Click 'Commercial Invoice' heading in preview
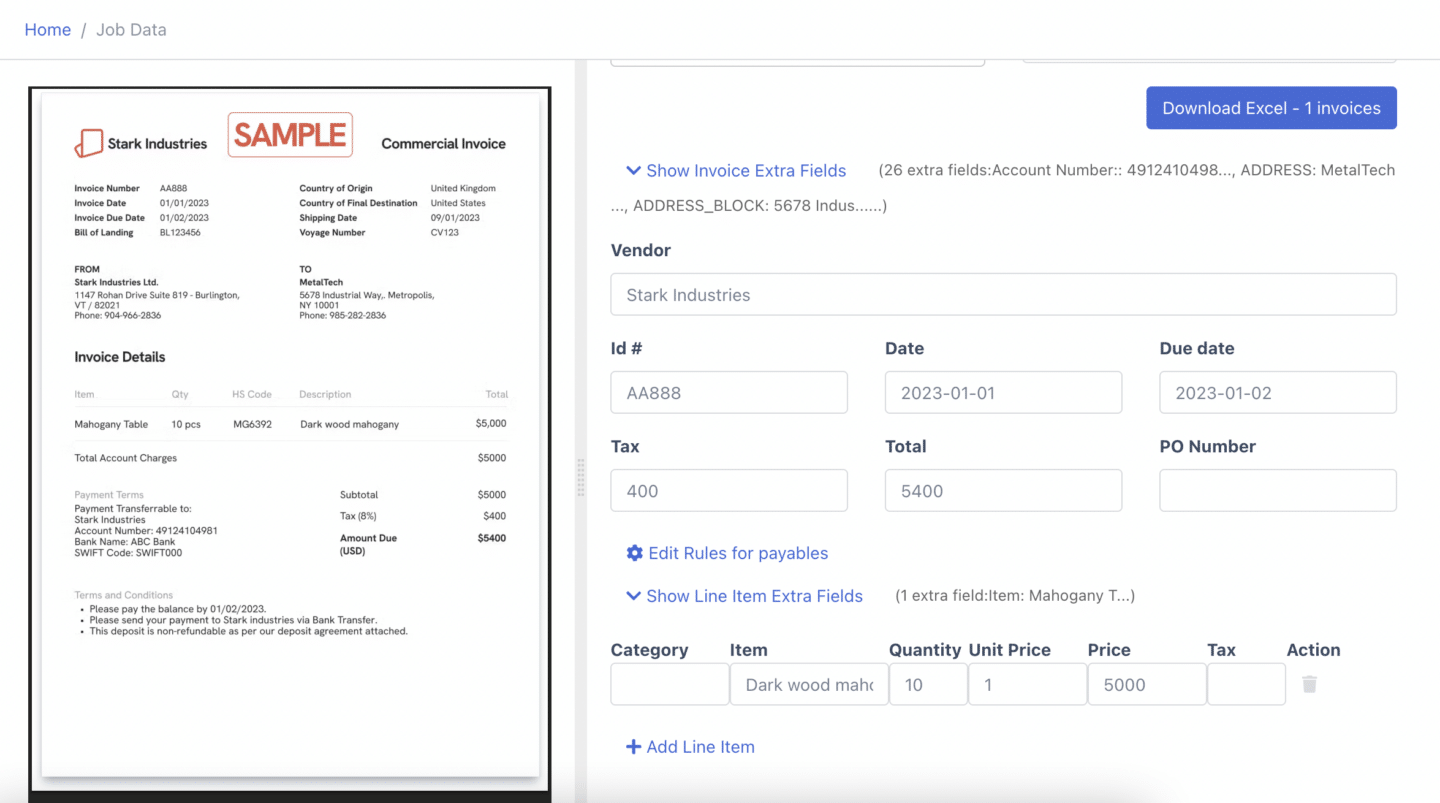1440x803 pixels. coord(443,144)
